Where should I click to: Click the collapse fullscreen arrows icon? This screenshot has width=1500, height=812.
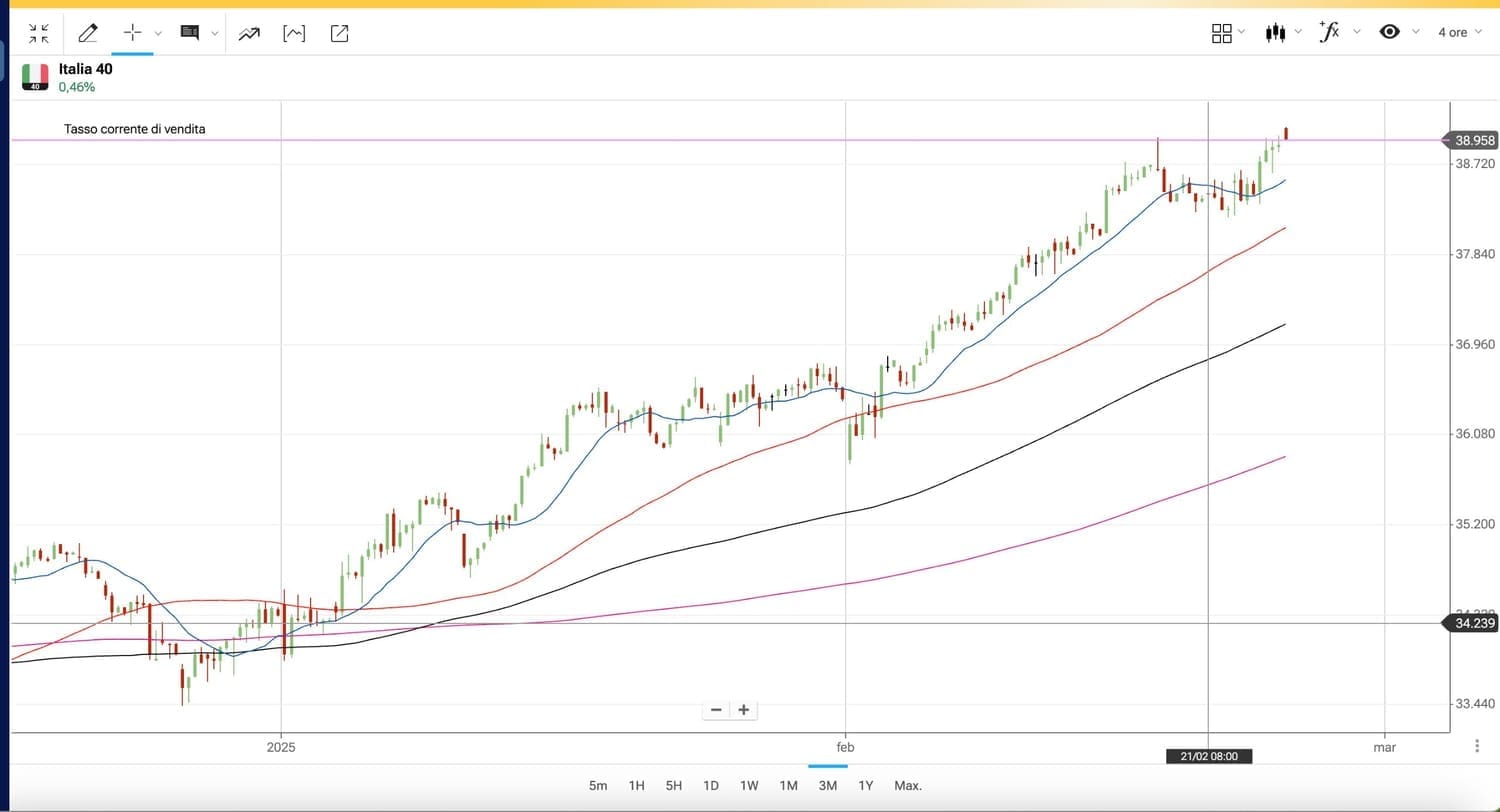(x=39, y=33)
